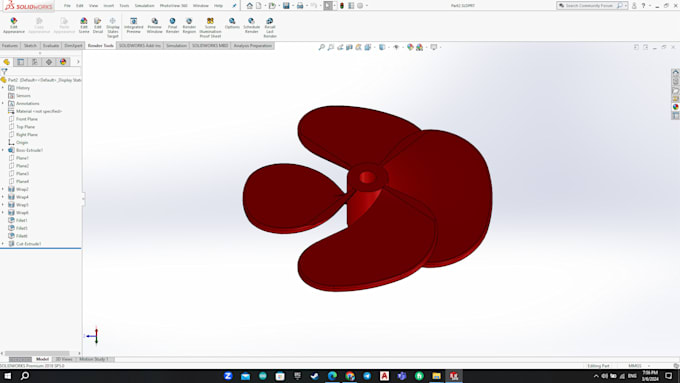Start the Integrated Preview
The image size is (680, 383).
[134, 26]
